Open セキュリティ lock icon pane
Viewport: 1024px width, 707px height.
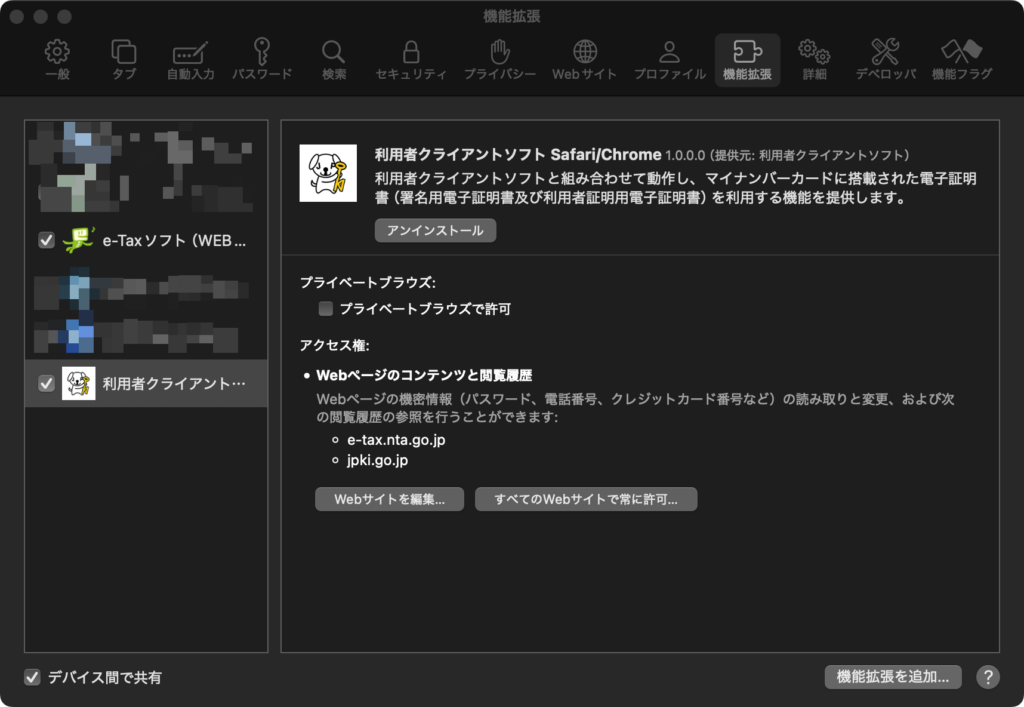click(411, 60)
